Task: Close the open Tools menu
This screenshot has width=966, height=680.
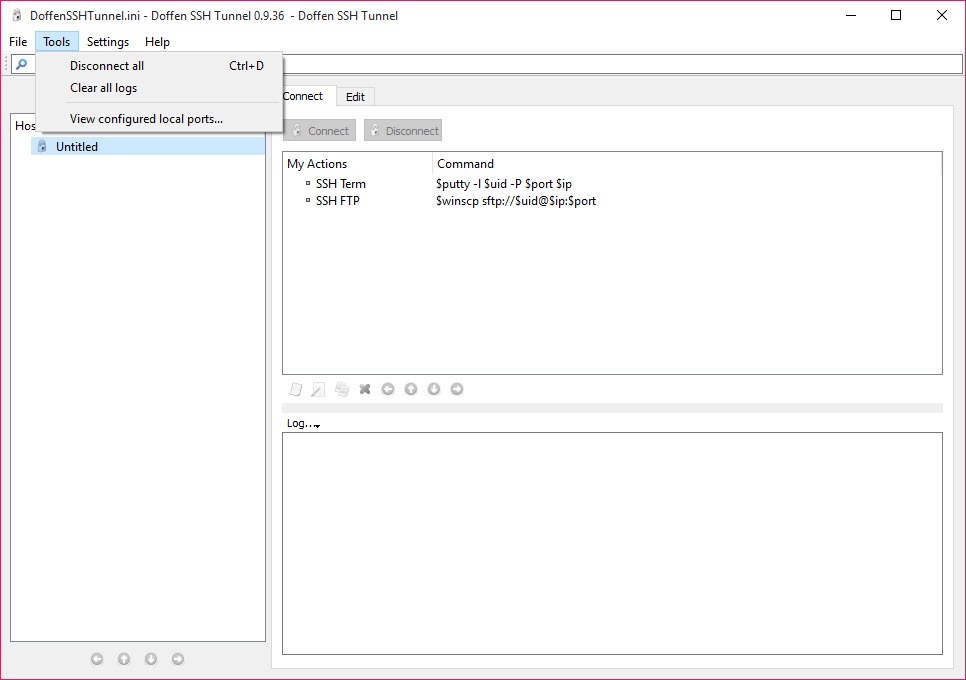Action: coord(57,42)
